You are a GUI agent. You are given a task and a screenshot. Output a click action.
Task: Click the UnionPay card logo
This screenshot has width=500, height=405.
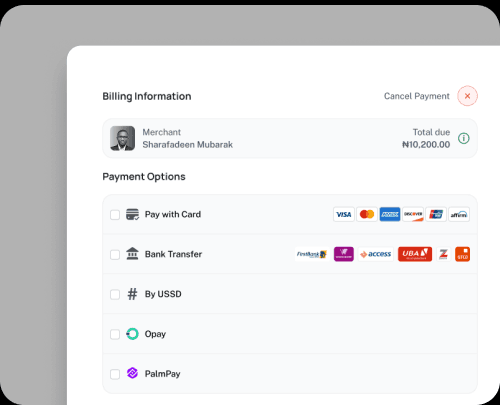tap(436, 214)
